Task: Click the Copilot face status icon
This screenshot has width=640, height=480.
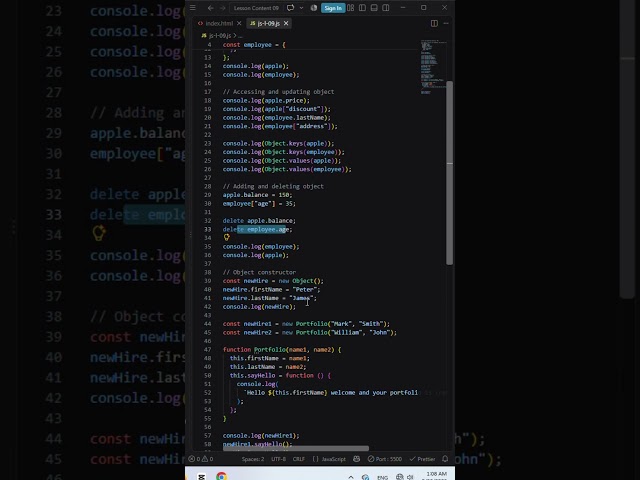Action: 356,459
